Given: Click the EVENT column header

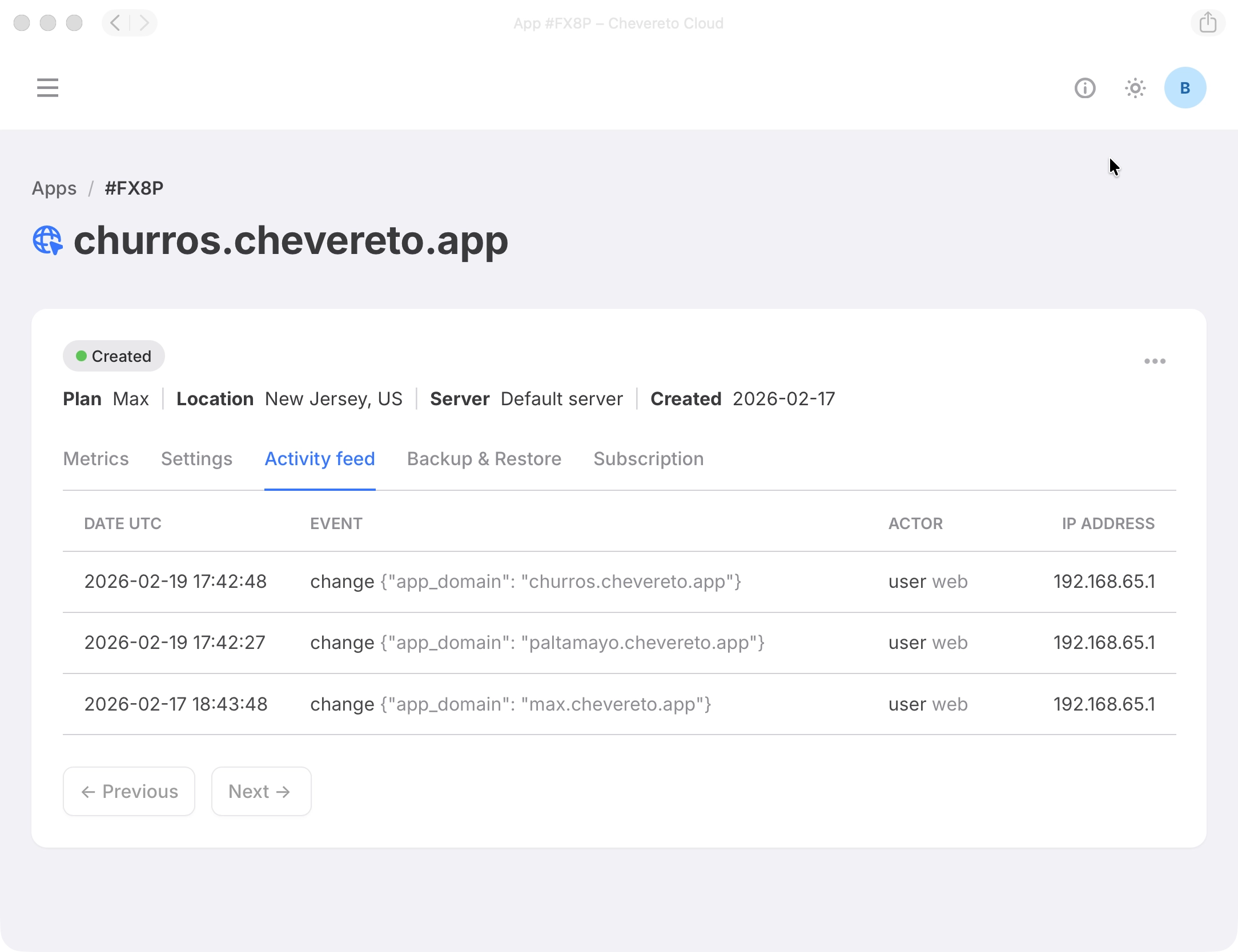Looking at the screenshot, I should pyautogui.click(x=336, y=523).
